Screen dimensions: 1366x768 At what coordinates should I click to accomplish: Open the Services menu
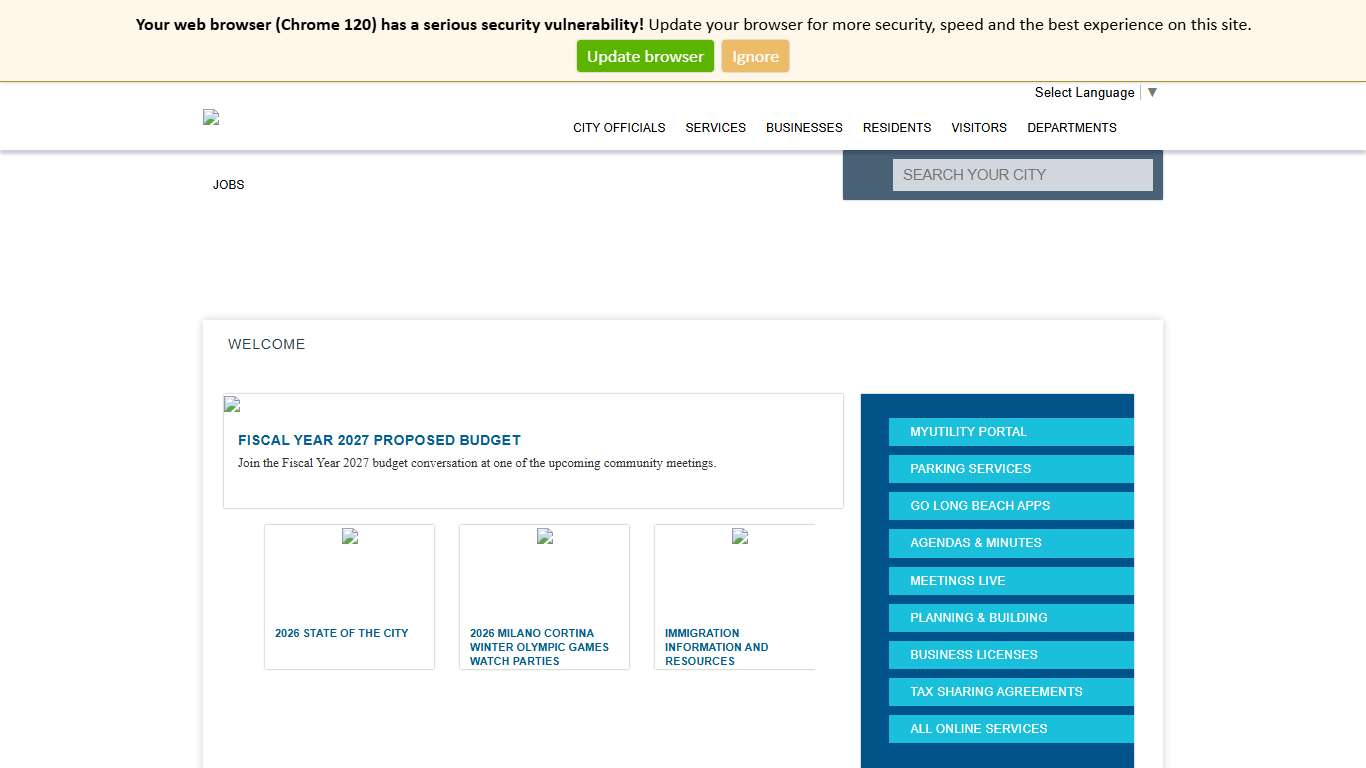715,128
